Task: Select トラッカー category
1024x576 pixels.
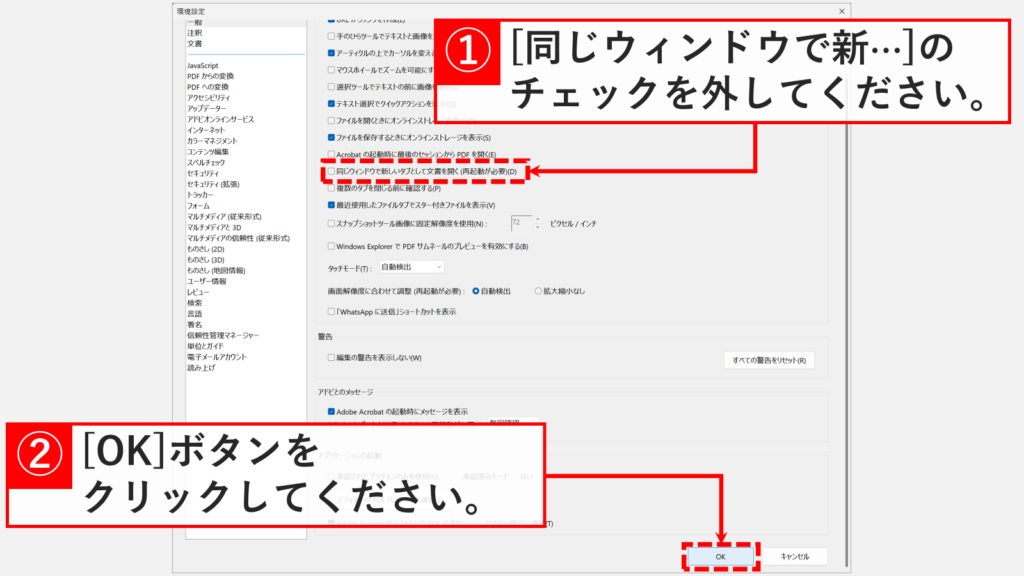Action: tap(200, 195)
